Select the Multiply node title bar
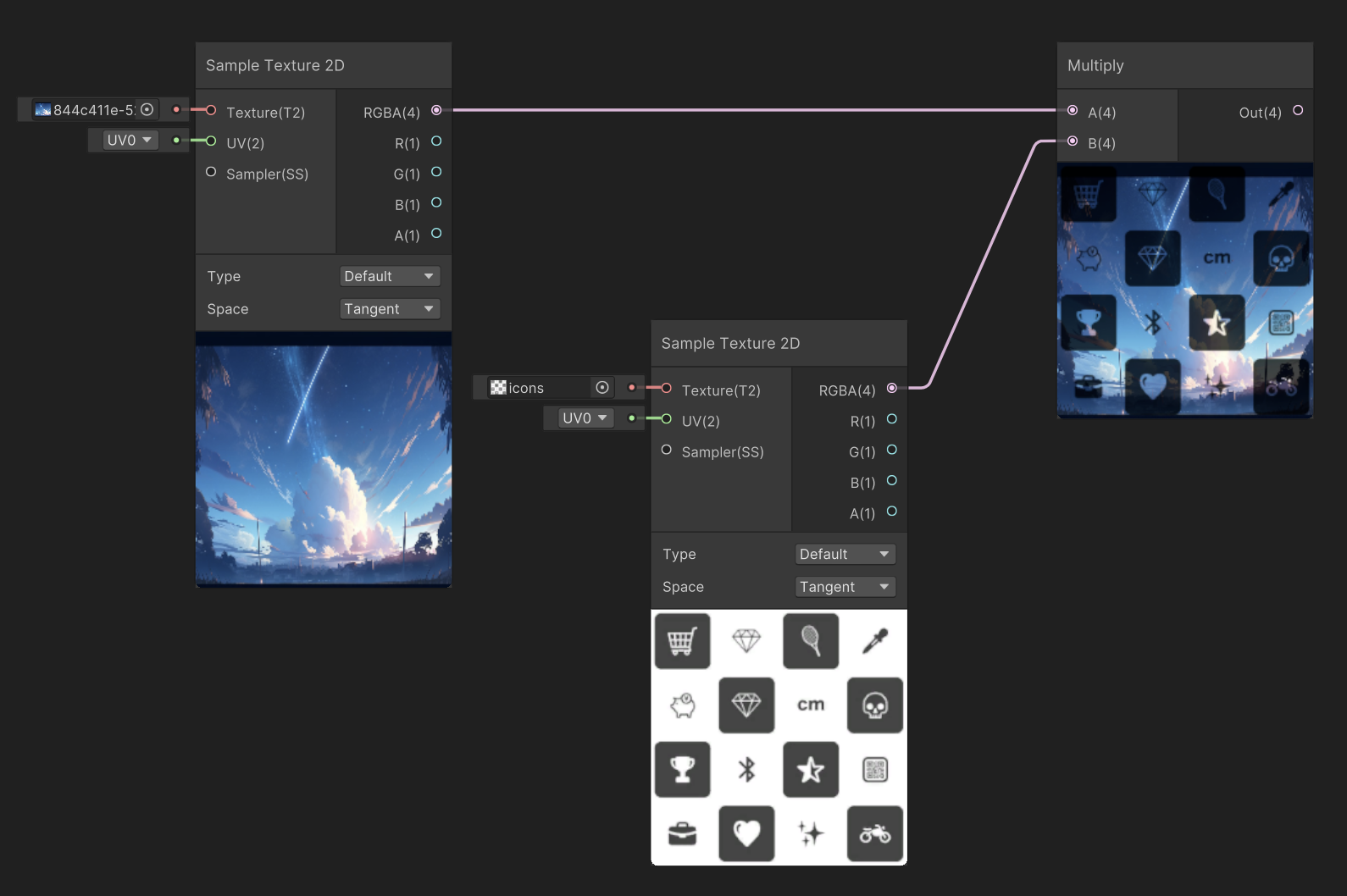The image size is (1347, 896). click(1185, 65)
